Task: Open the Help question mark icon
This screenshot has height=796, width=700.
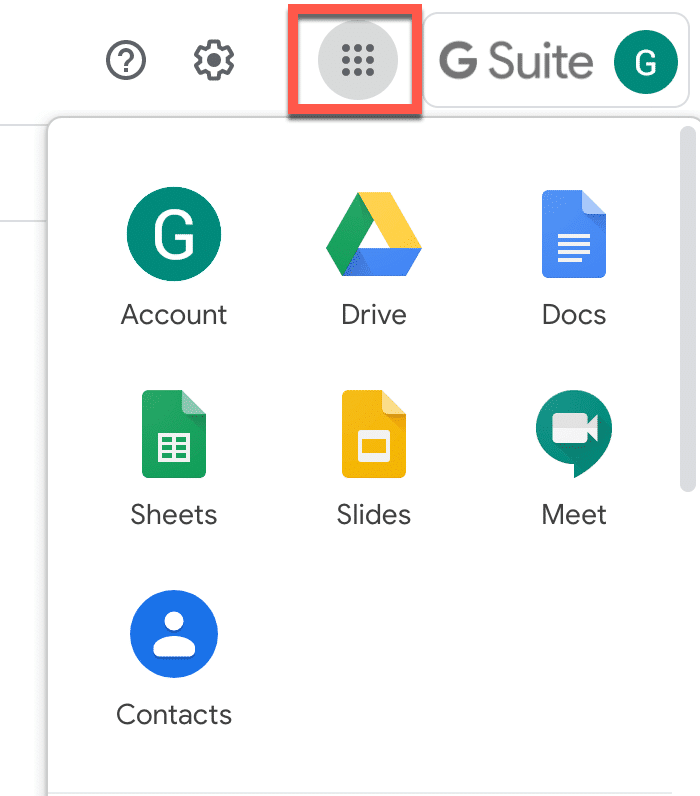Action: click(126, 60)
